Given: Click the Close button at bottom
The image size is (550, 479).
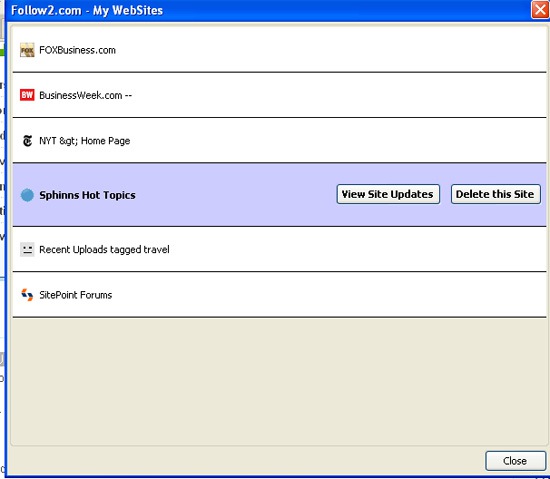Looking at the screenshot, I should coord(515,461).
